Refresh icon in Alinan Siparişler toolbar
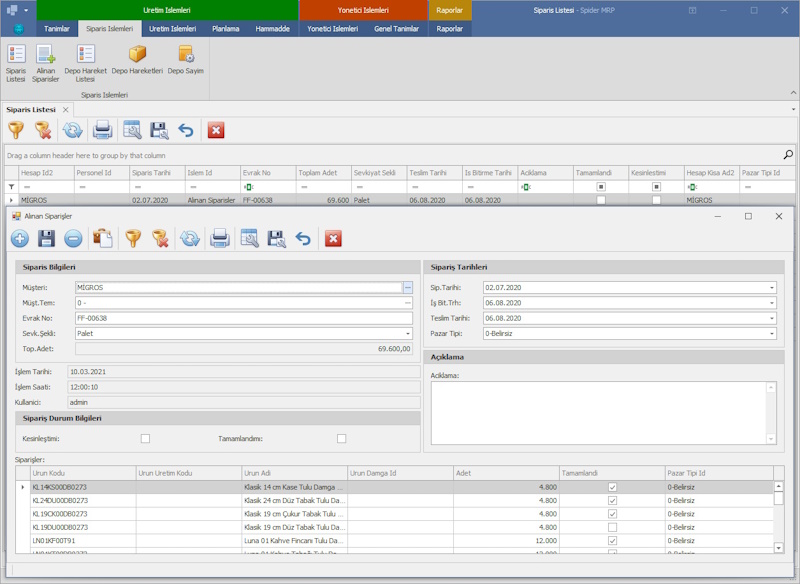This screenshot has width=800, height=584. (x=190, y=238)
